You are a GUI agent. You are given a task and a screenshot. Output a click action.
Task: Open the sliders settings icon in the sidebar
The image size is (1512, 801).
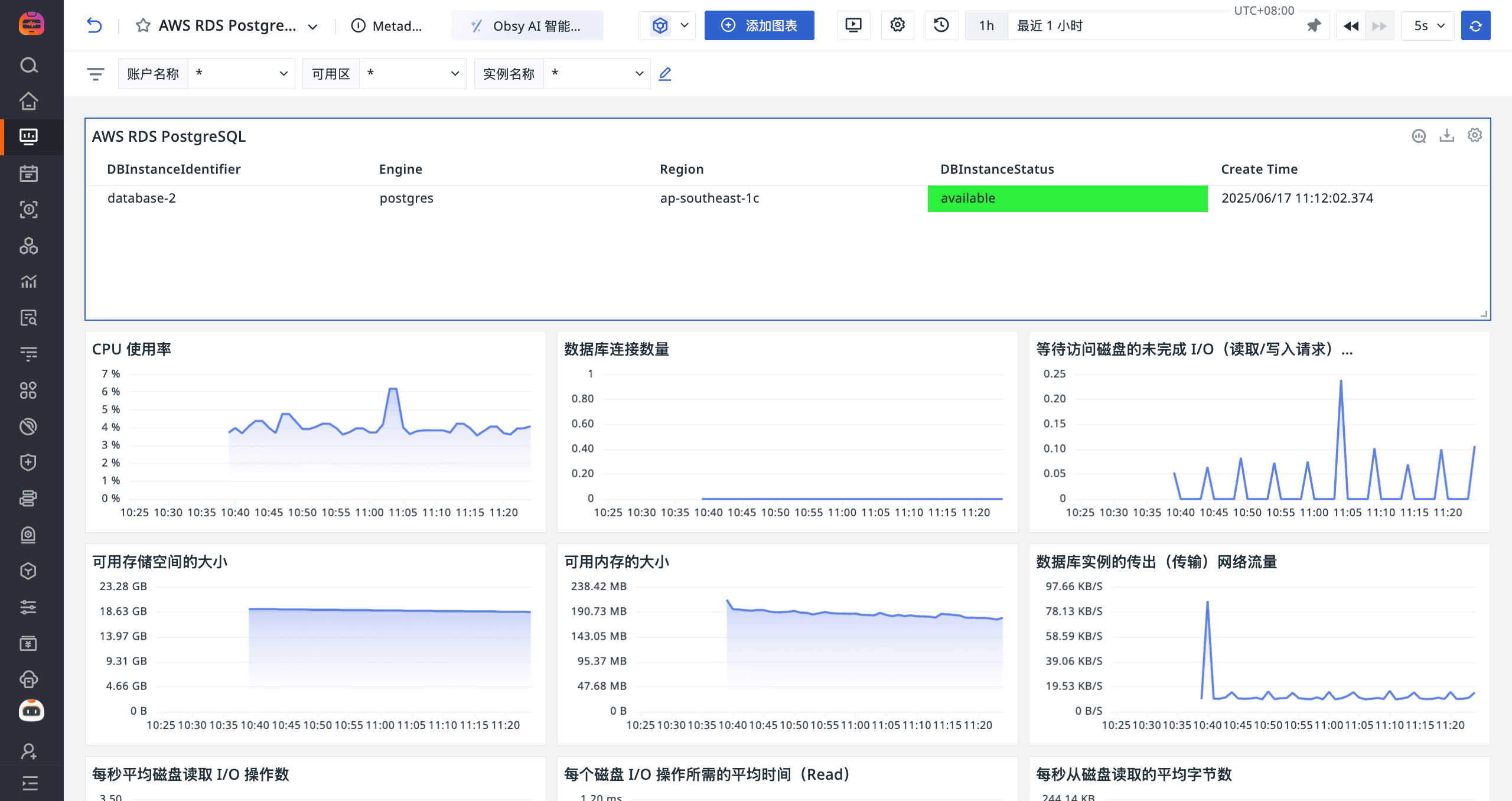29,607
